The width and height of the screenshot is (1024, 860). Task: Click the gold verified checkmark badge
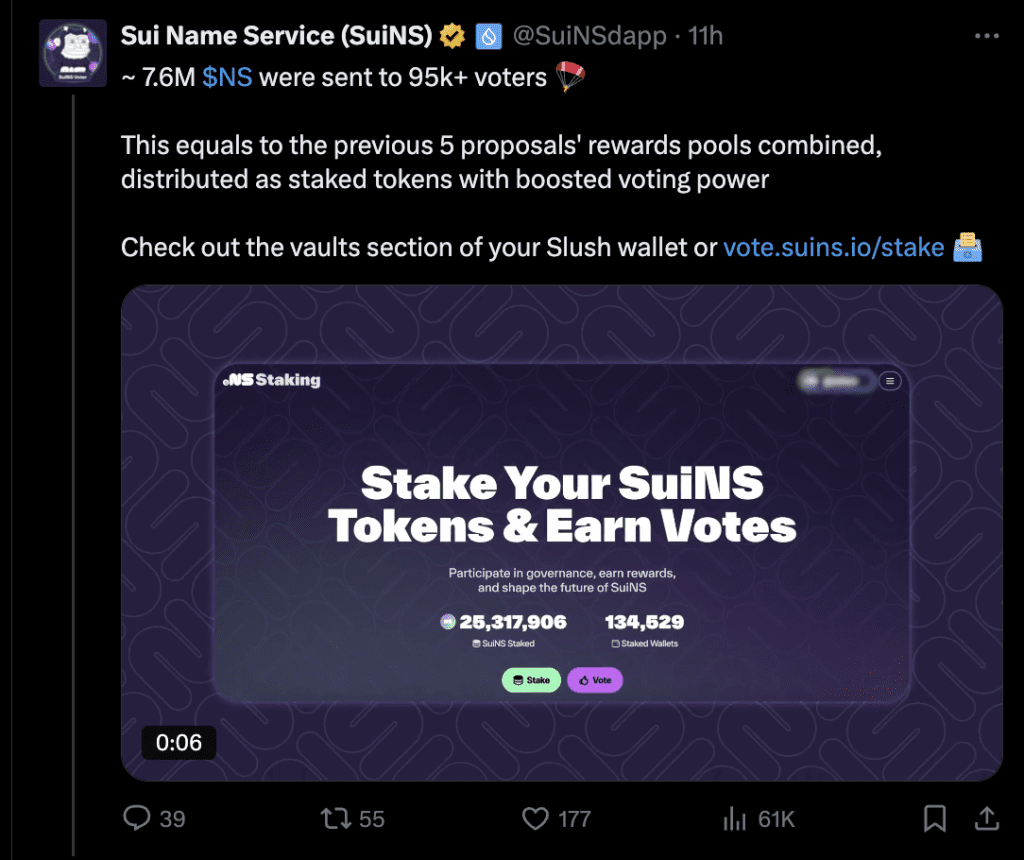point(453,37)
